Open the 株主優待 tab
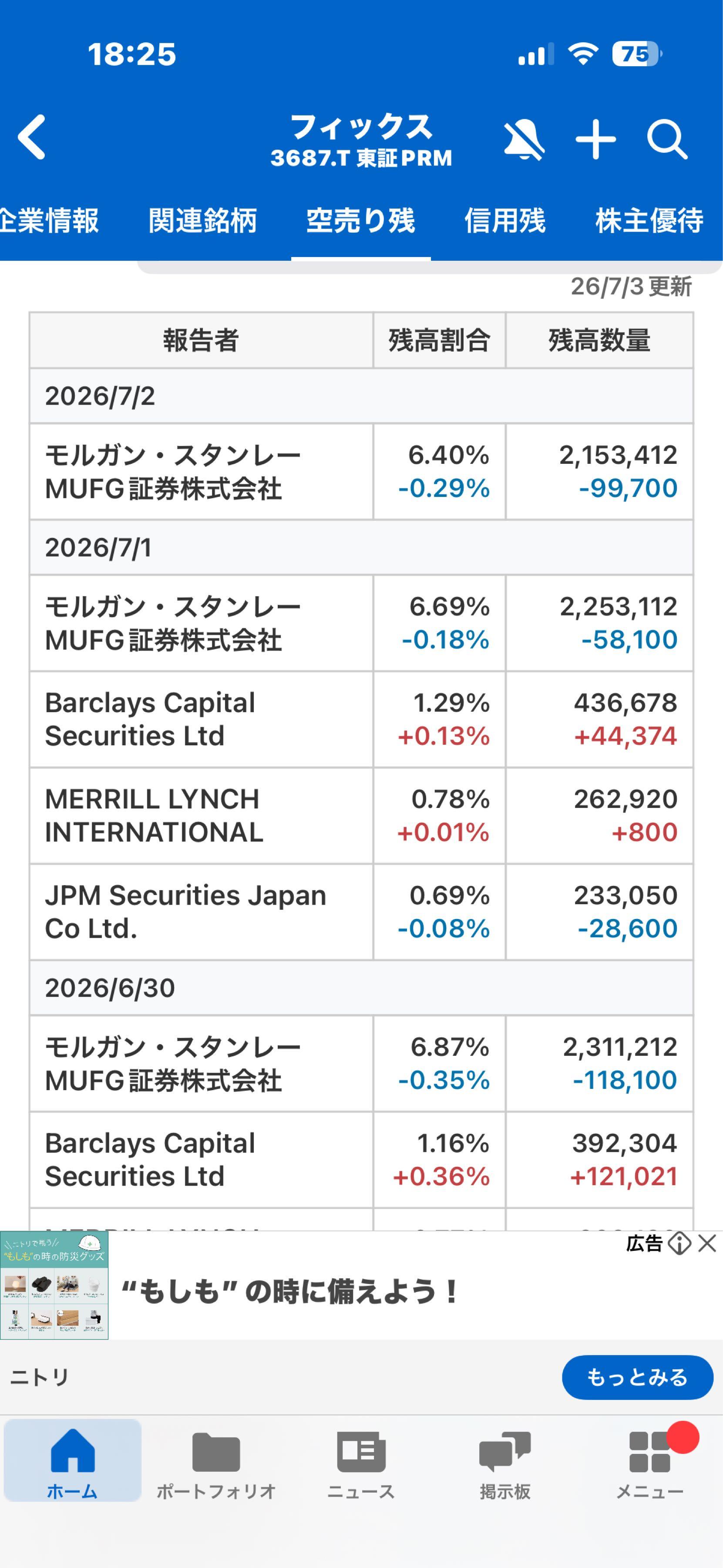Viewport: 723px width, 1568px height. (649, 220)
